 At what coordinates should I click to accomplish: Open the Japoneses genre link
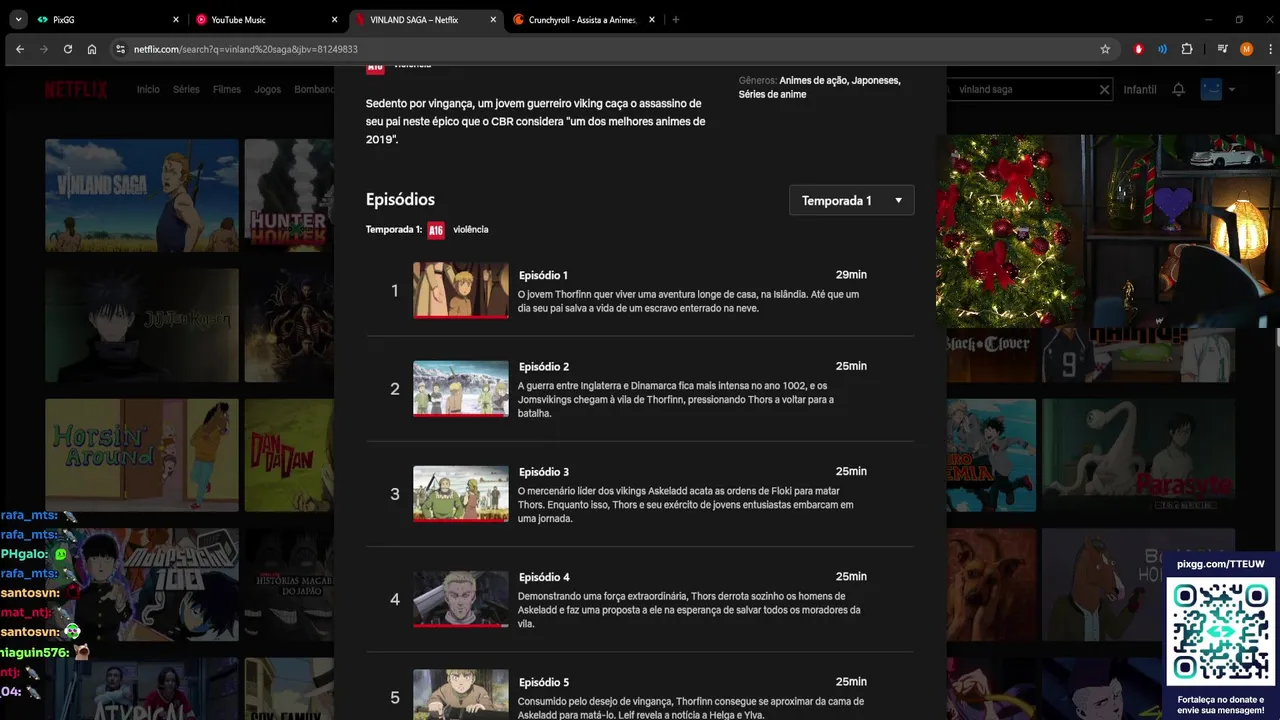[877, 80]
